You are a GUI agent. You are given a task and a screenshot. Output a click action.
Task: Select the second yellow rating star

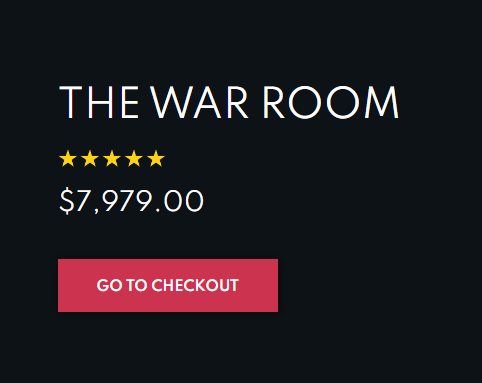pyautogui.click(x=90, y=158)
